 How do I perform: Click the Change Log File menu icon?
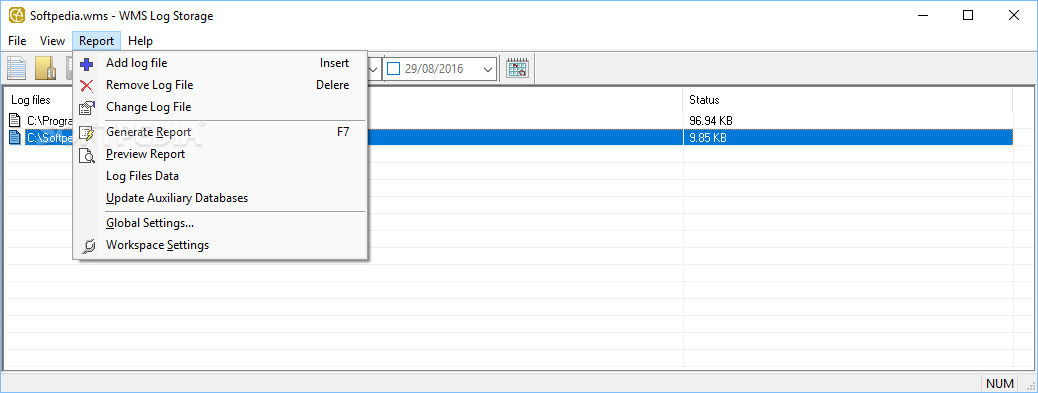[x=87, y=107]
